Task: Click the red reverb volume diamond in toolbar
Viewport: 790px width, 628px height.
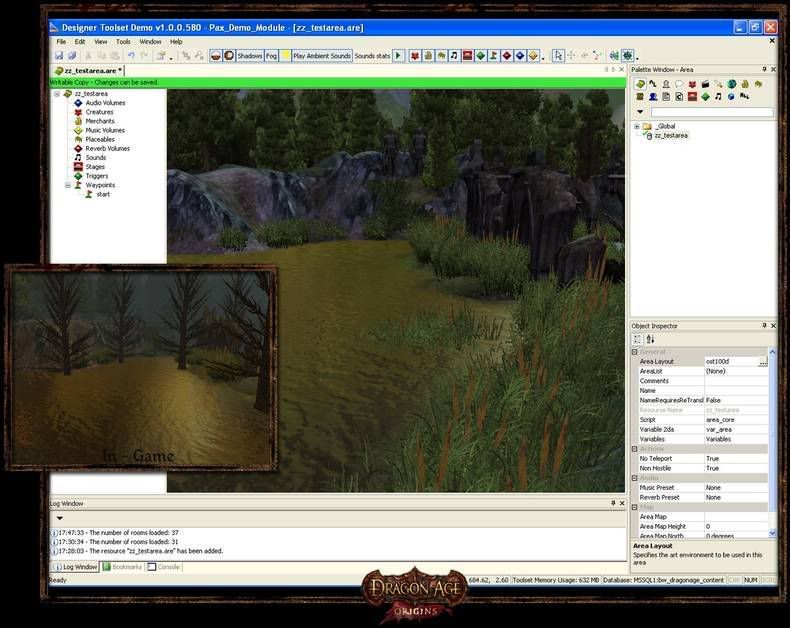Action: pyautogui.click(x=507, y=55)
